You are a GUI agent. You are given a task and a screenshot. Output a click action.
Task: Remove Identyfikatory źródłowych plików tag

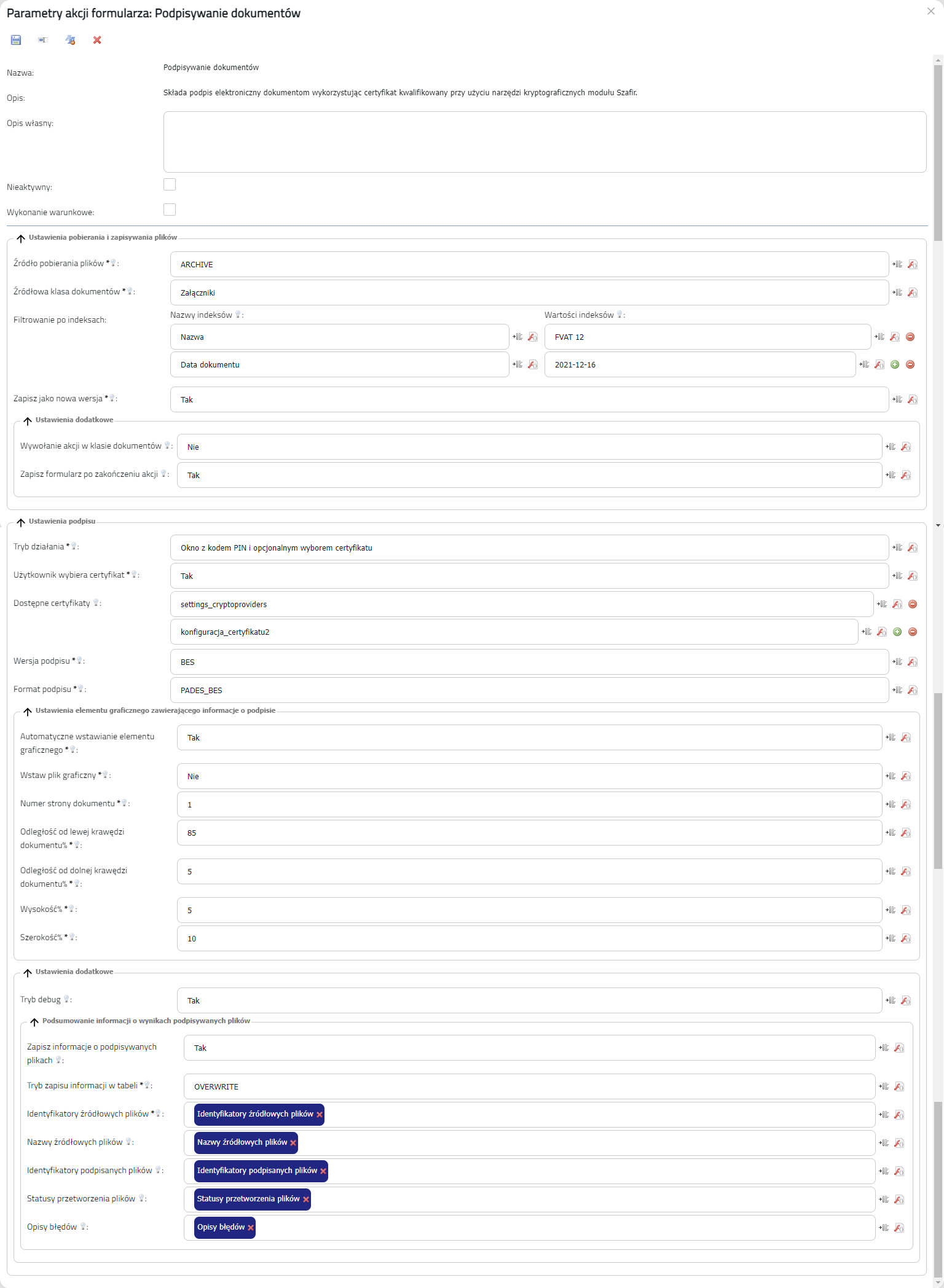(x=320, y=1115)
